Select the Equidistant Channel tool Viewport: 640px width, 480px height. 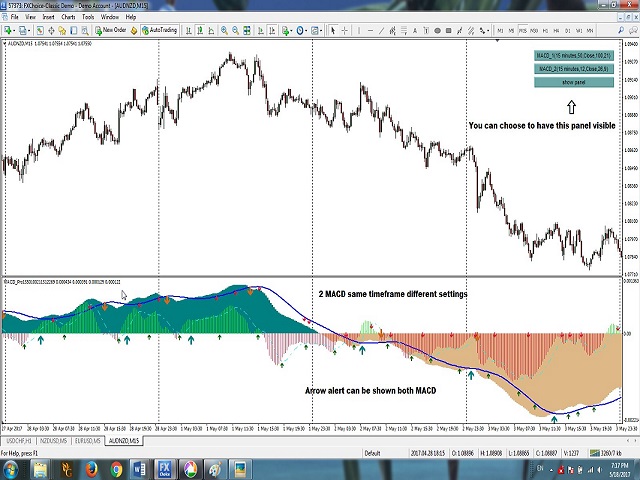[392, 30]
